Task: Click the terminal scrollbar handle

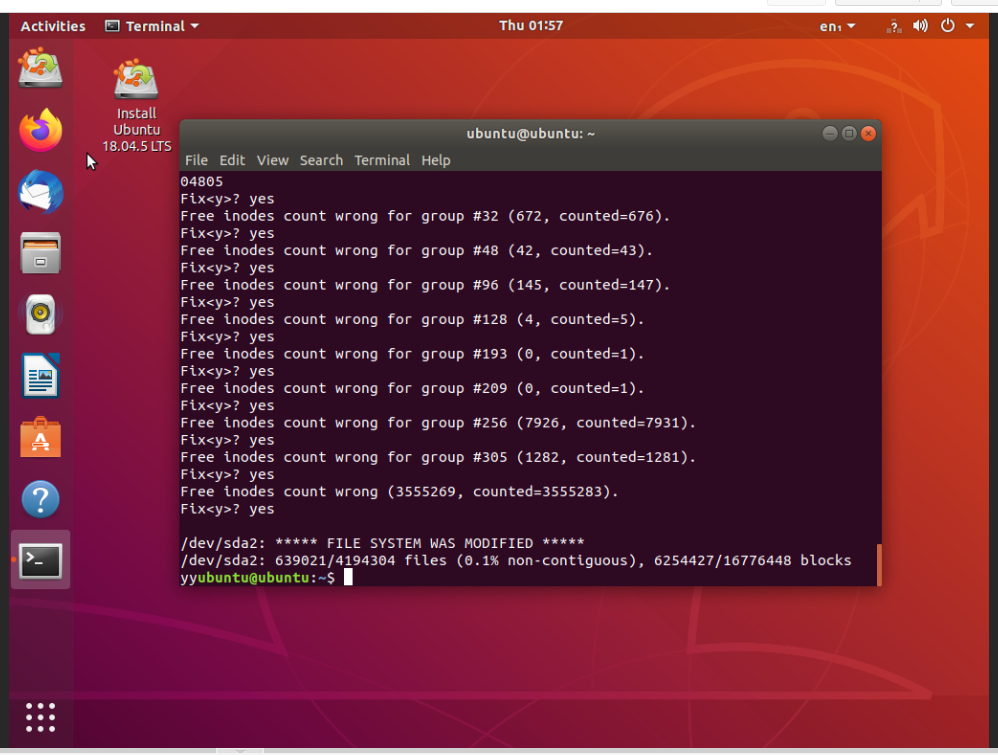Action: 878,565
